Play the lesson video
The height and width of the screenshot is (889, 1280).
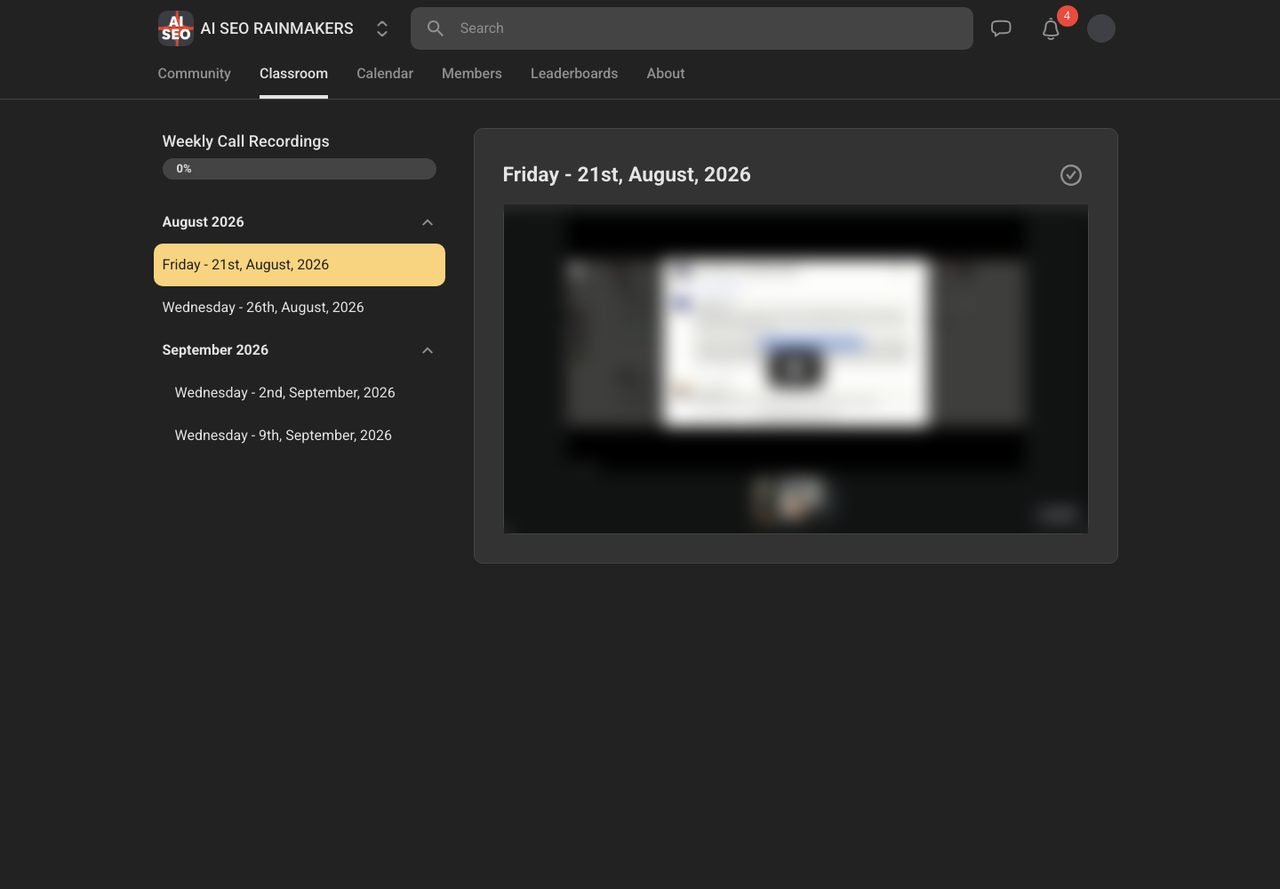[x=795, y=369]
